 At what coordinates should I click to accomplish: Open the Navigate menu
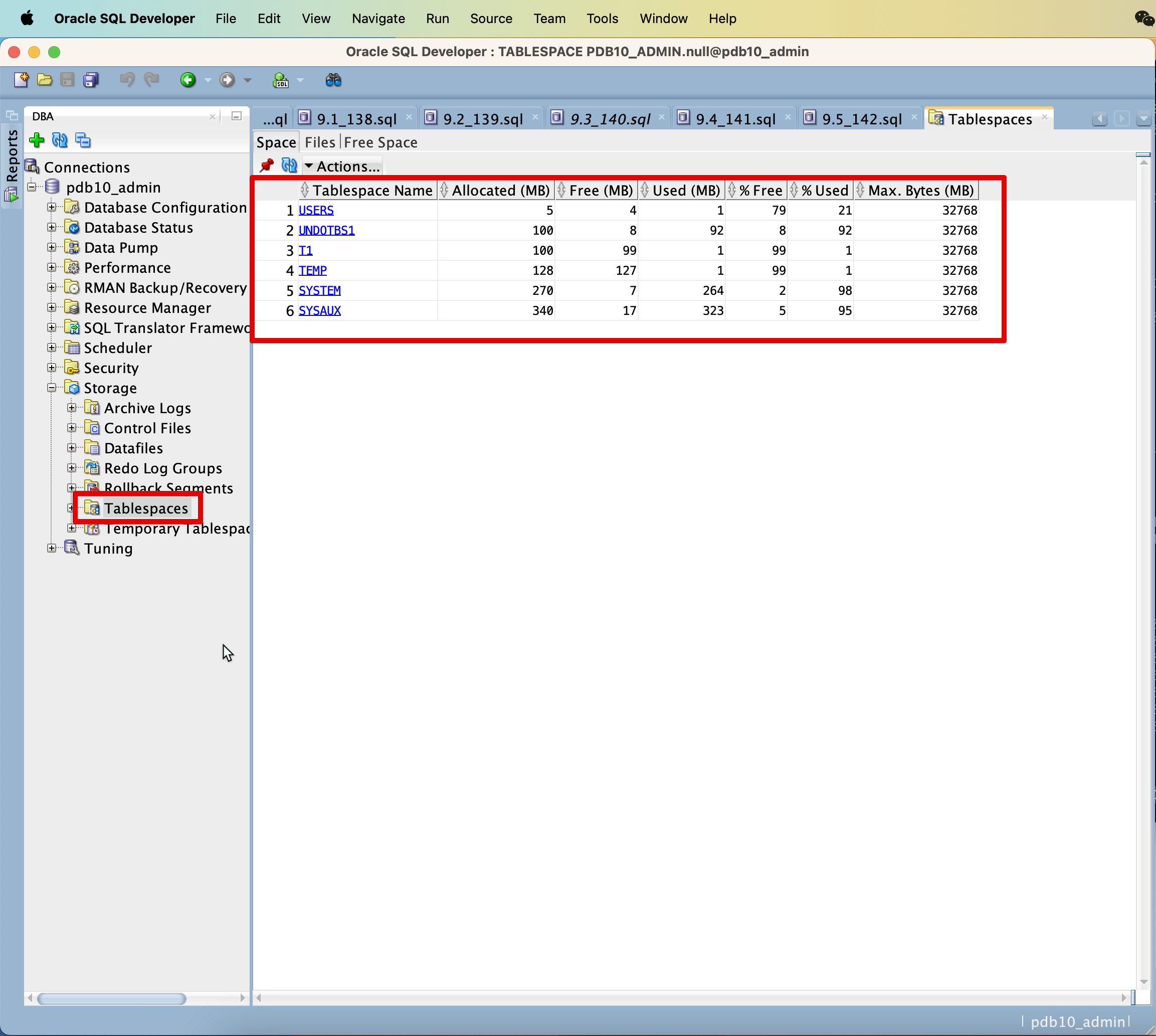coord(378,18)
